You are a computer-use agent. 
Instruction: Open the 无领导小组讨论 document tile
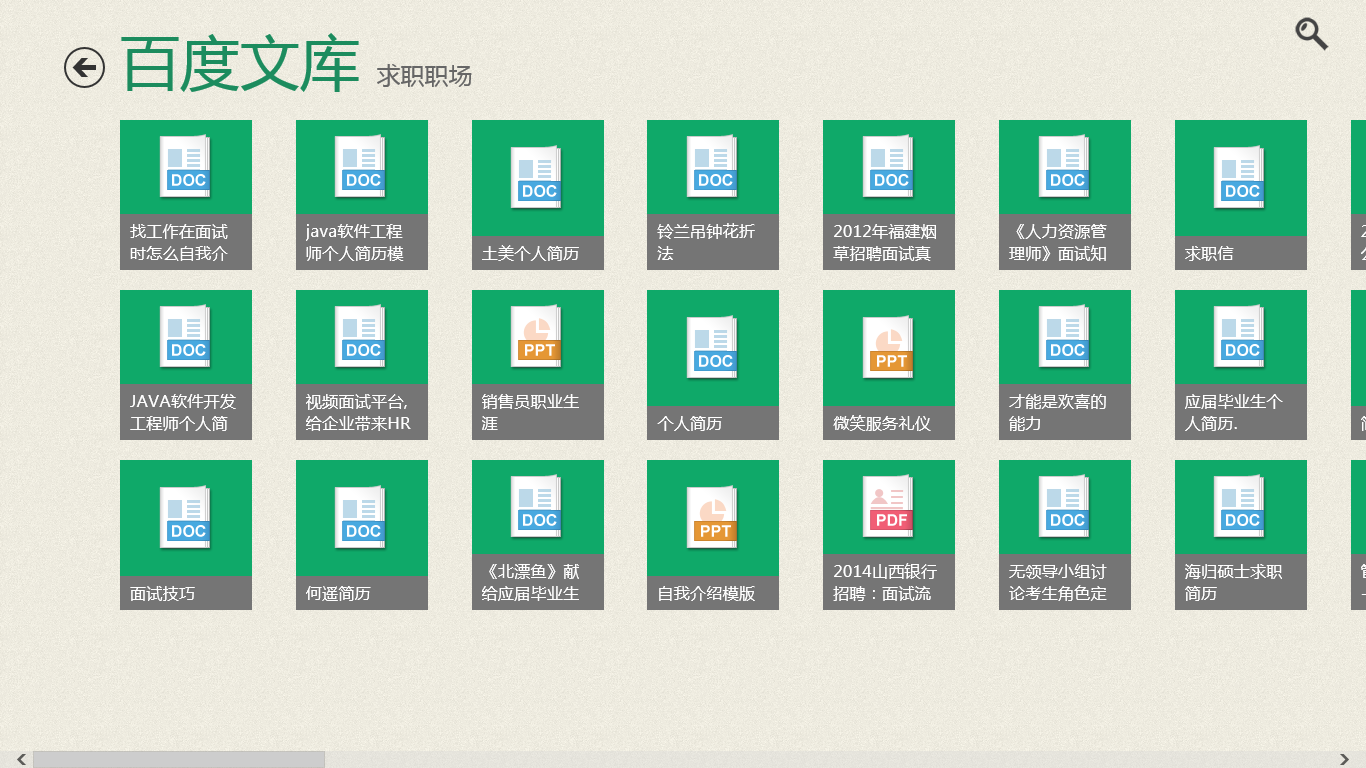1065,534
